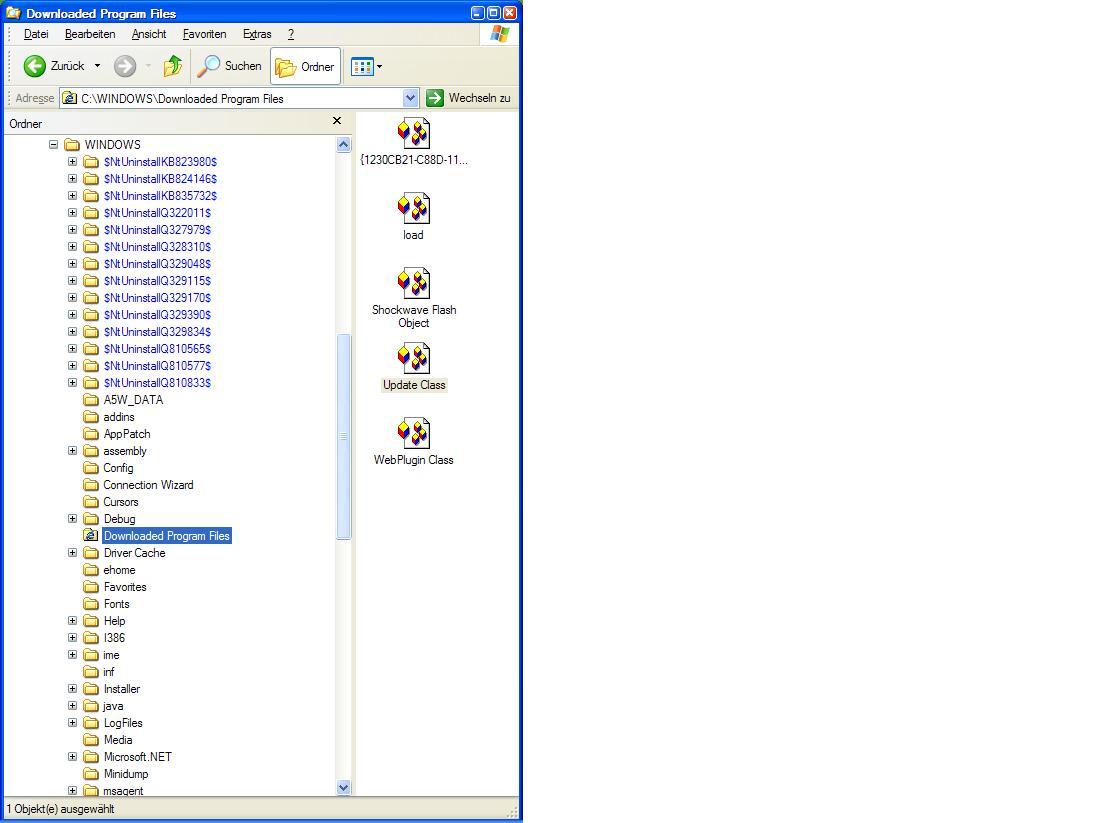Select the $NtUninstallQ810833$ folder

click(157, 383)
